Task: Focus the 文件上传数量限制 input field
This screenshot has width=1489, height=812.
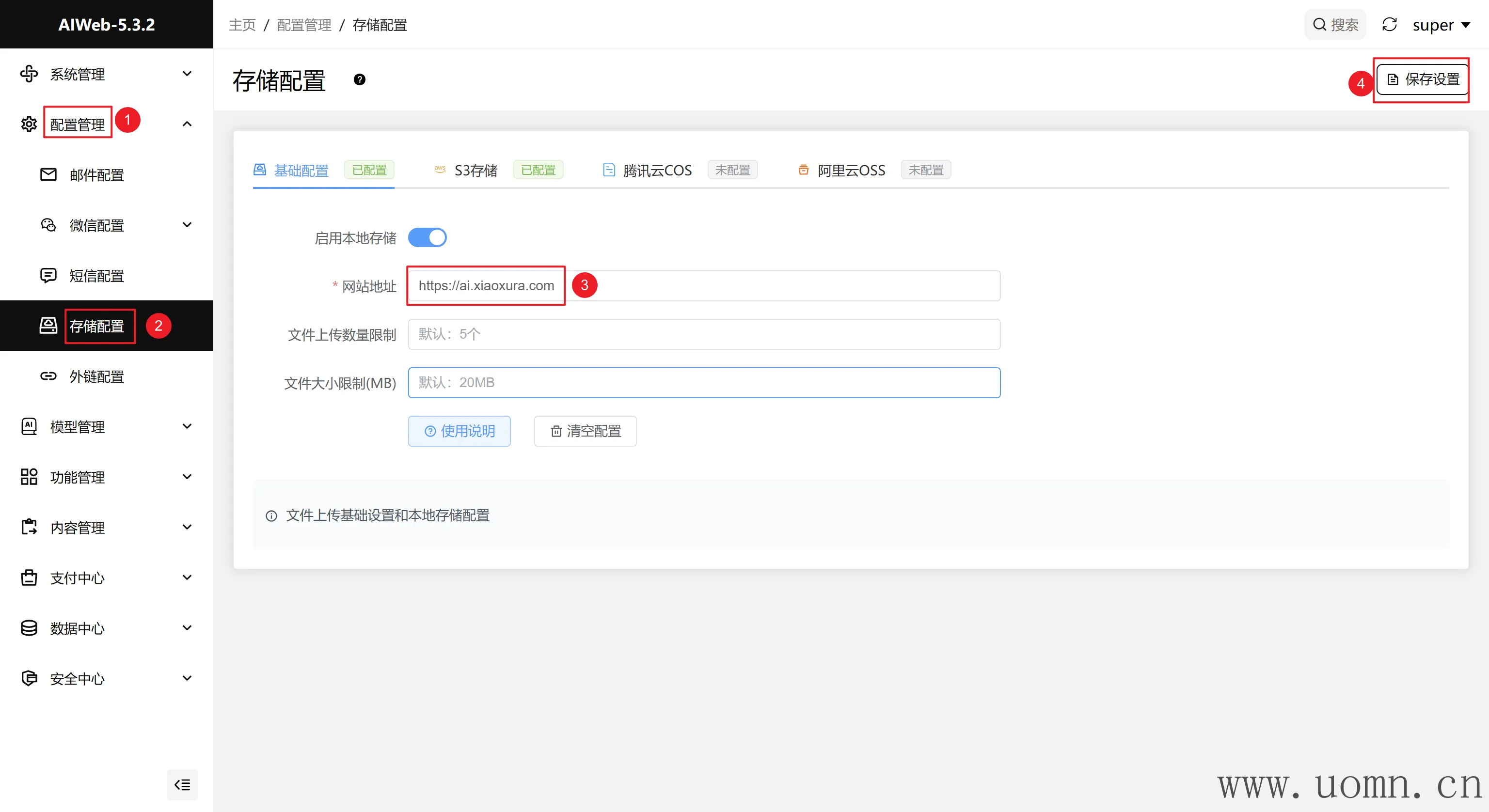Action: pyautogui.click(x=703, y=334)
